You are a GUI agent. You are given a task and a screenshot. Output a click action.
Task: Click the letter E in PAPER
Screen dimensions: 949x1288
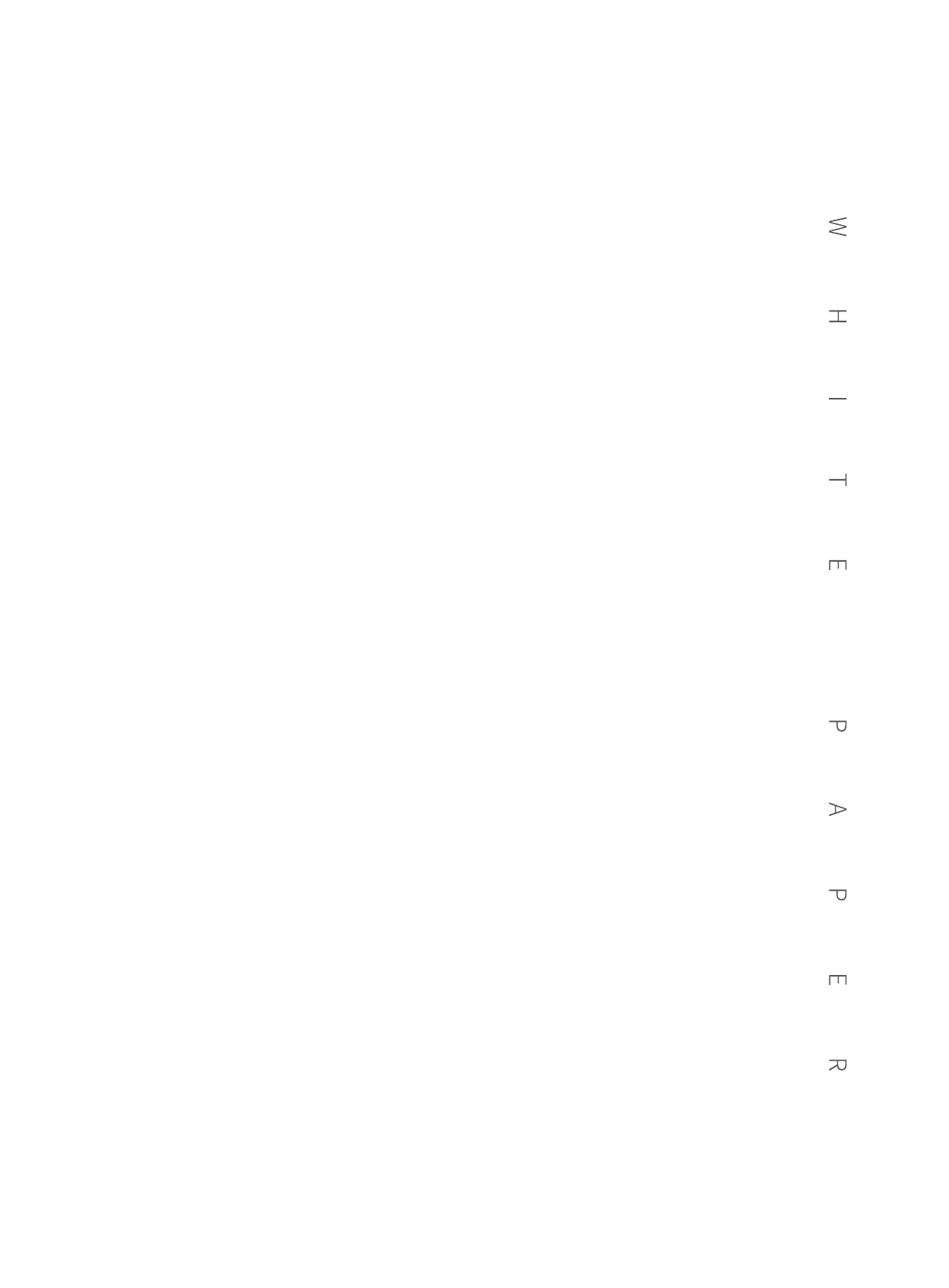click(837, 980)
